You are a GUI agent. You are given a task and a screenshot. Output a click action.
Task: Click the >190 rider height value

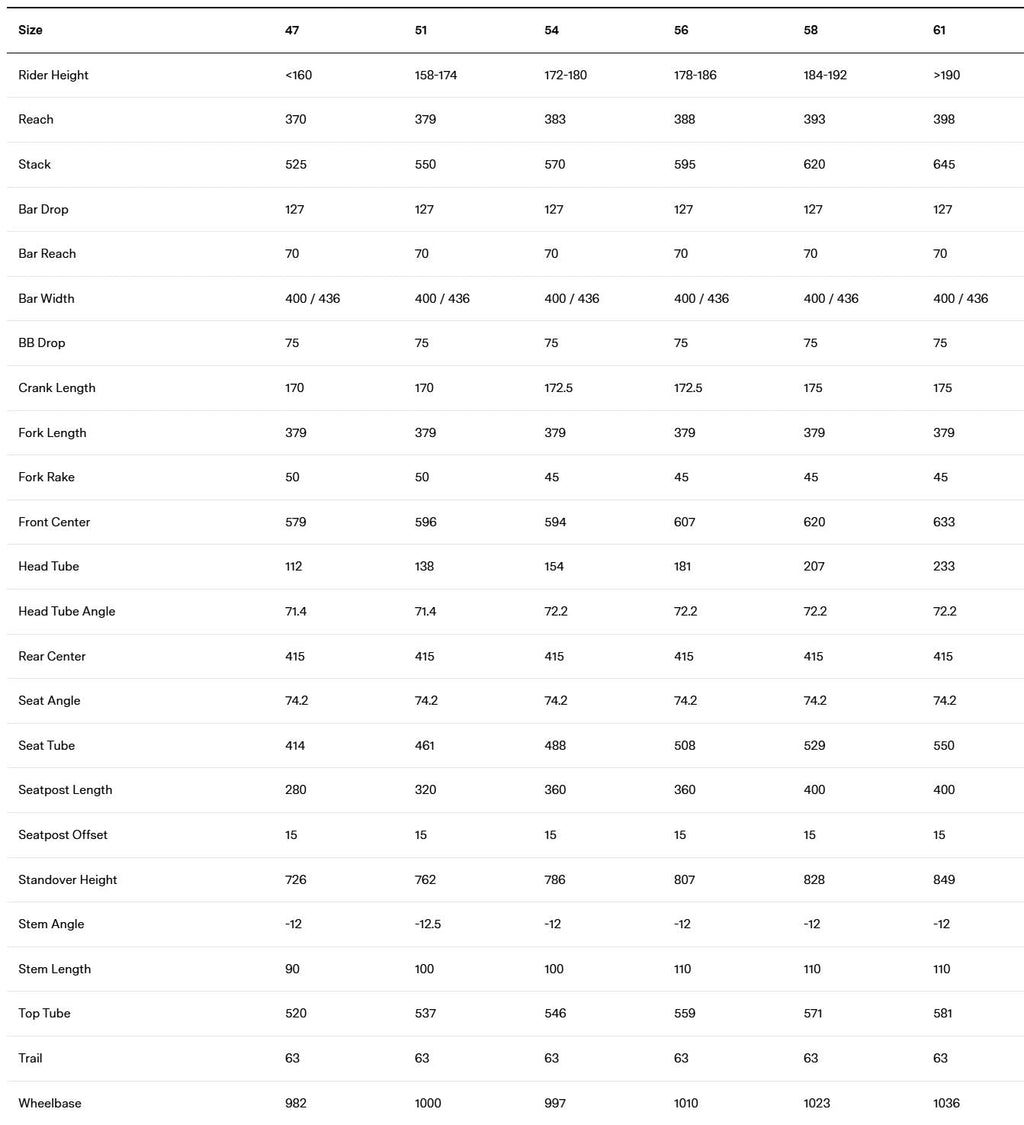pos(946,75)
